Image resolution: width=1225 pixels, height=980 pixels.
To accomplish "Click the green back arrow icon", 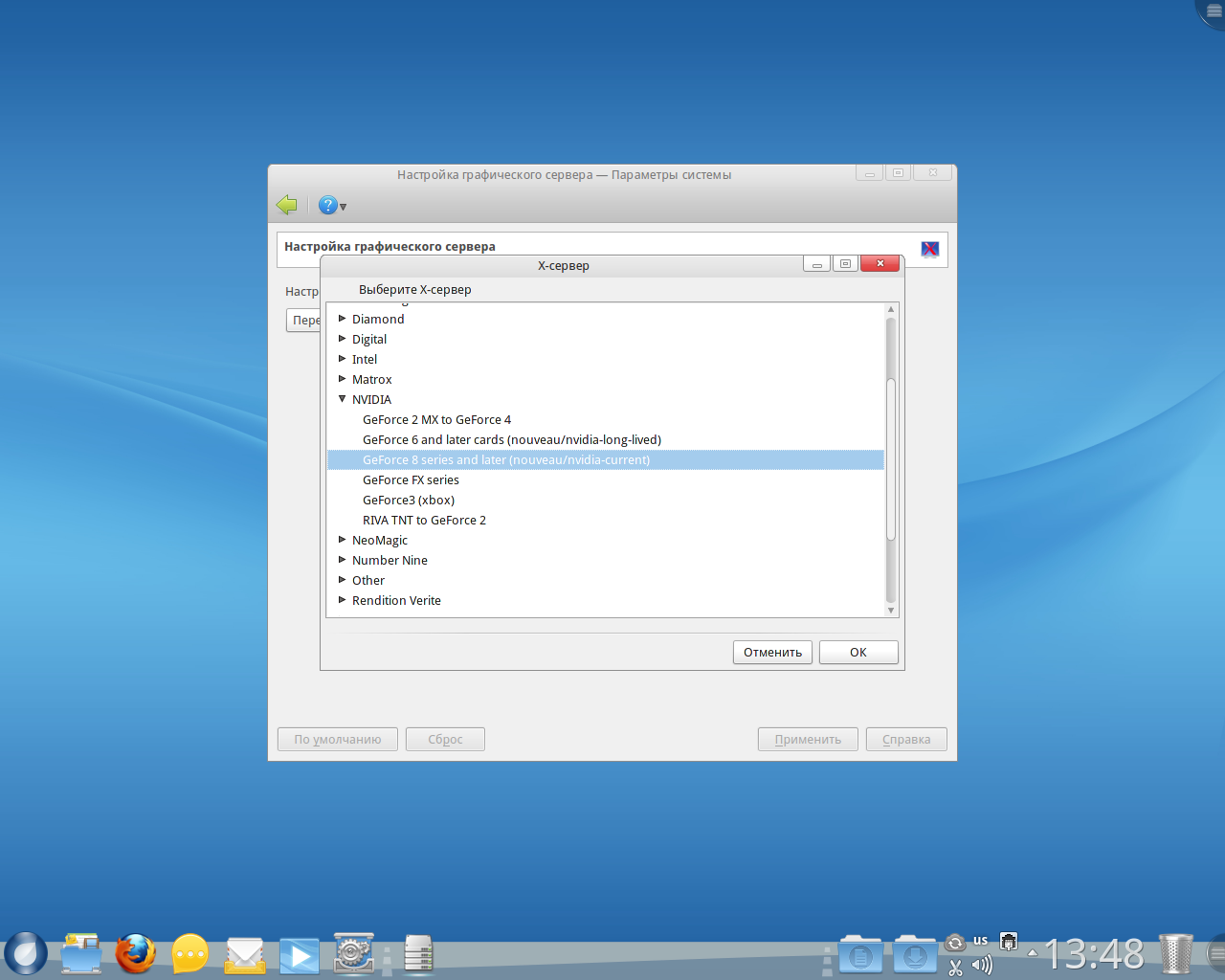I will click(286, 205).
